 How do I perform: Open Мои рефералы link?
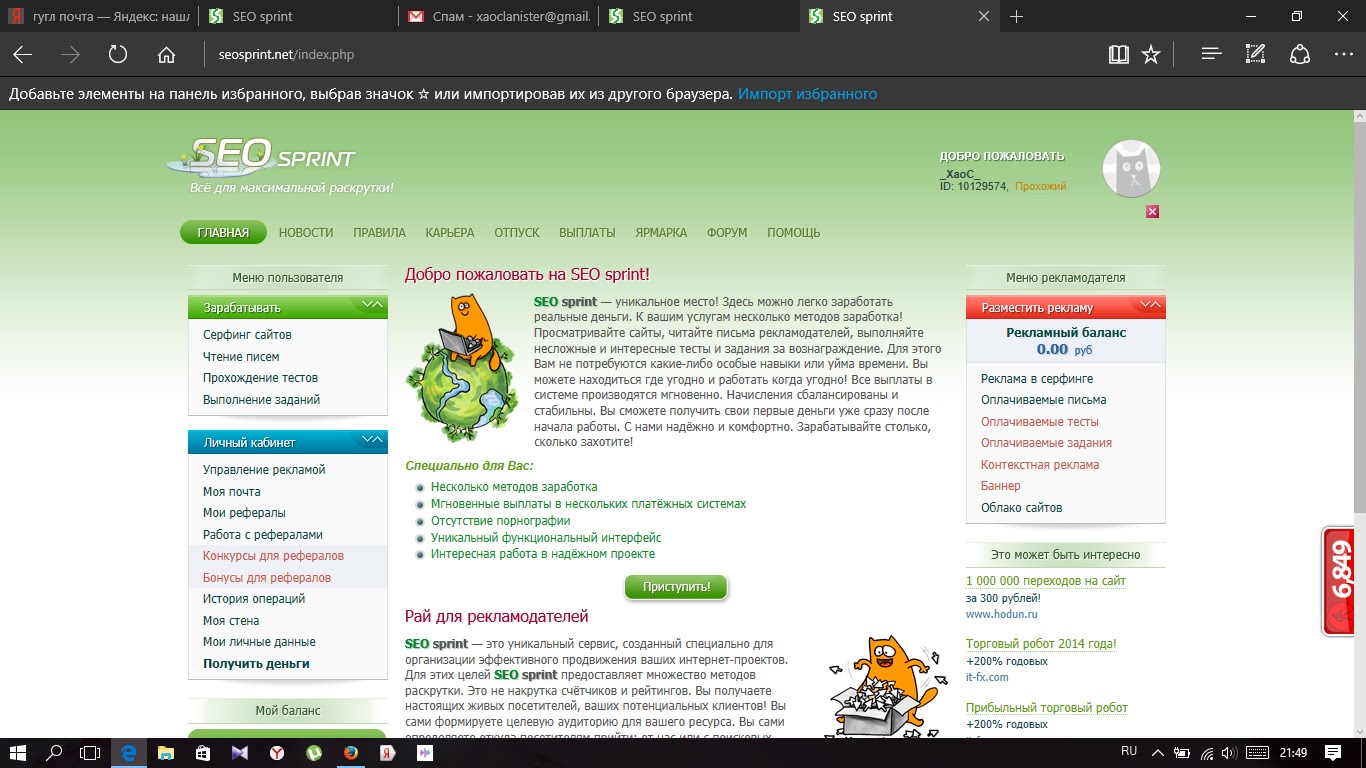244,513
